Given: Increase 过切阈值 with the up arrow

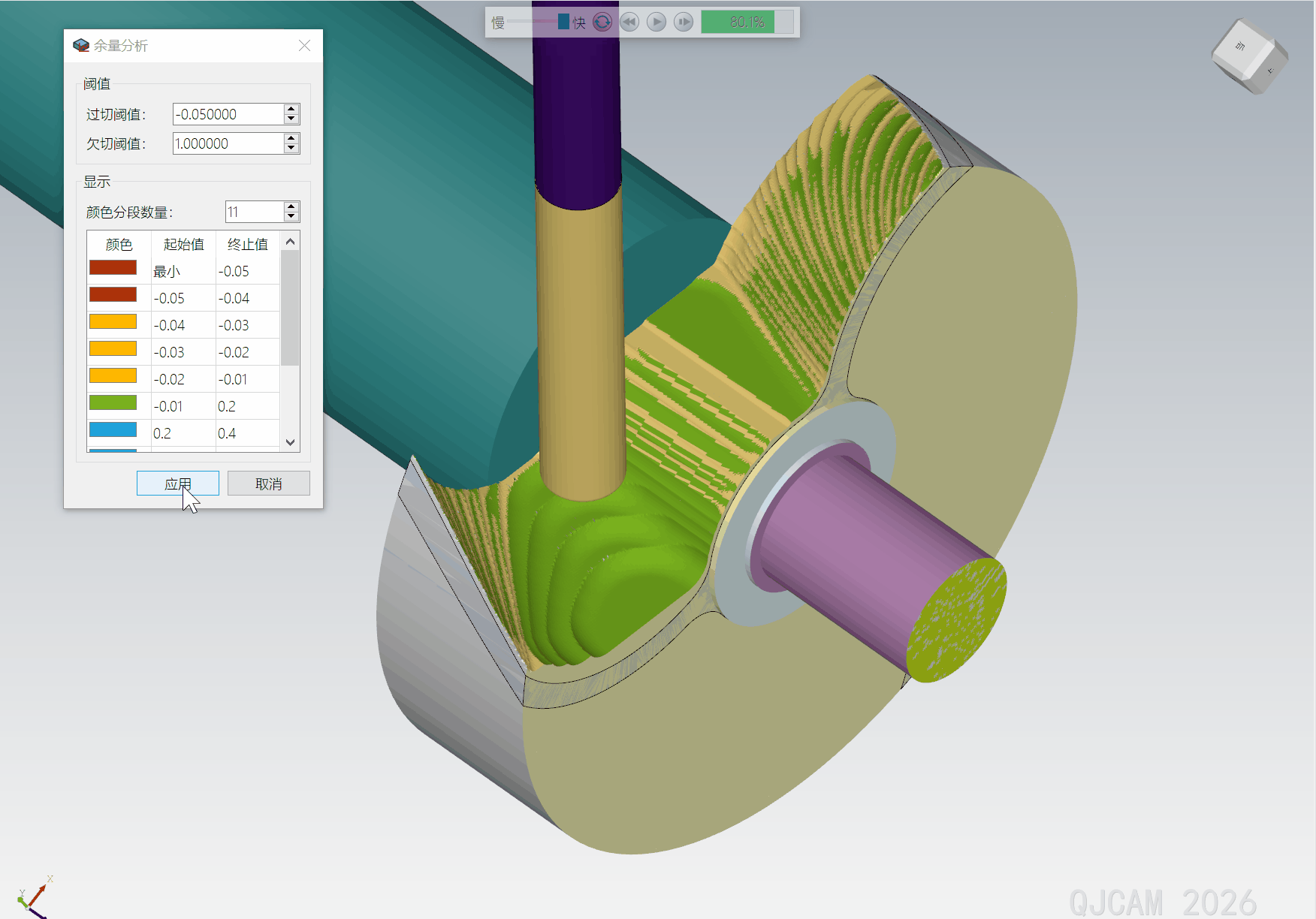Looking at the screenshot, I should tap(291, 109).
